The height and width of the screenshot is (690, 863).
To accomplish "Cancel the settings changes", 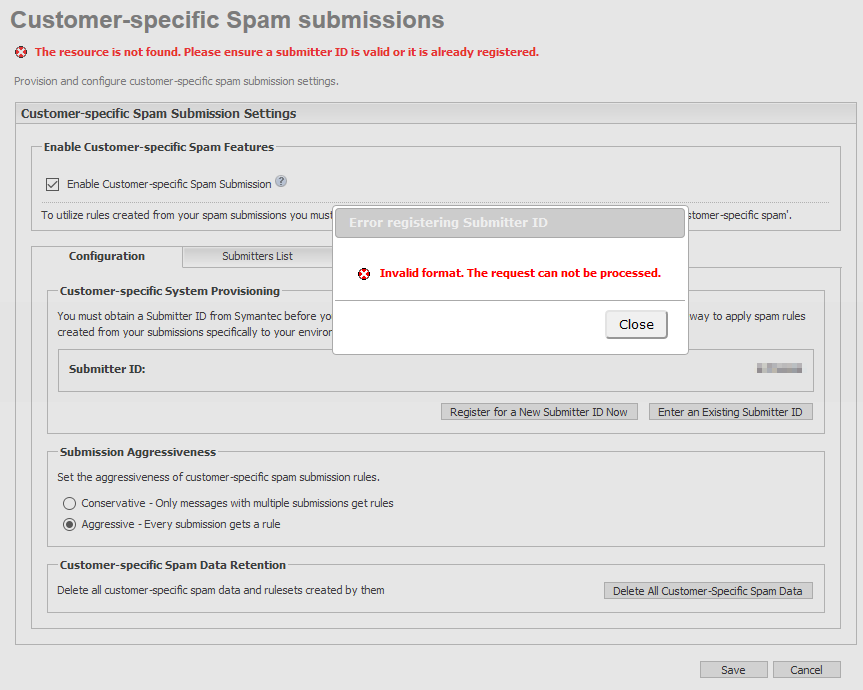I will (806, 670).
